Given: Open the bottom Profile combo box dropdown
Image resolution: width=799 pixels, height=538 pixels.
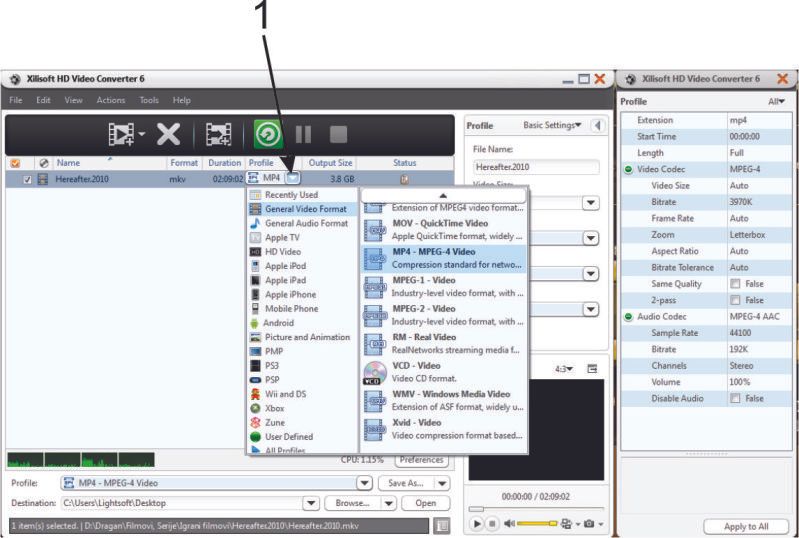Looking at the screenshot, I should click(x=364, y=482).
